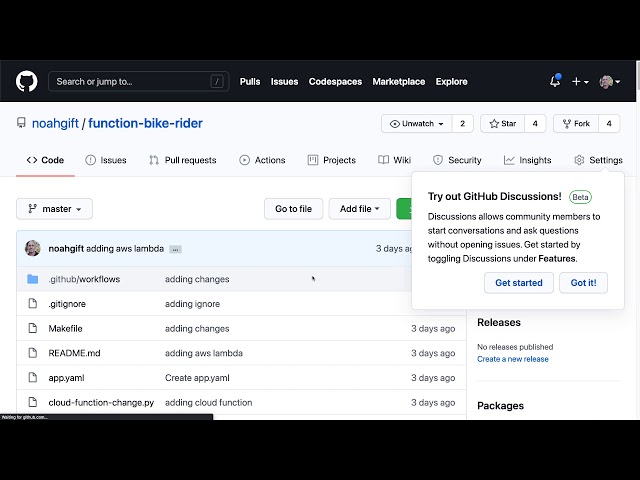
Task: Click file icon beside Makefile
Action: (x=33, y=328)
